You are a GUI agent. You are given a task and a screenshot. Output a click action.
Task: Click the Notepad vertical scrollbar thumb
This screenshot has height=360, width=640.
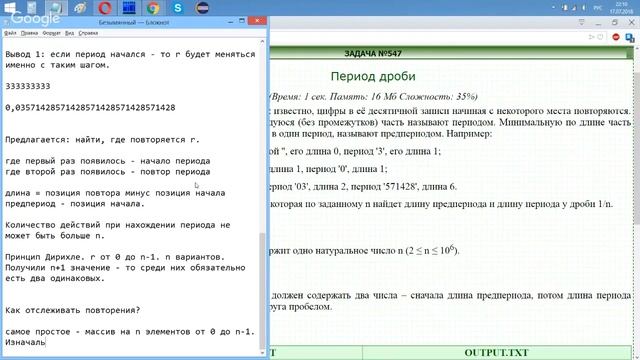(262, 291)
